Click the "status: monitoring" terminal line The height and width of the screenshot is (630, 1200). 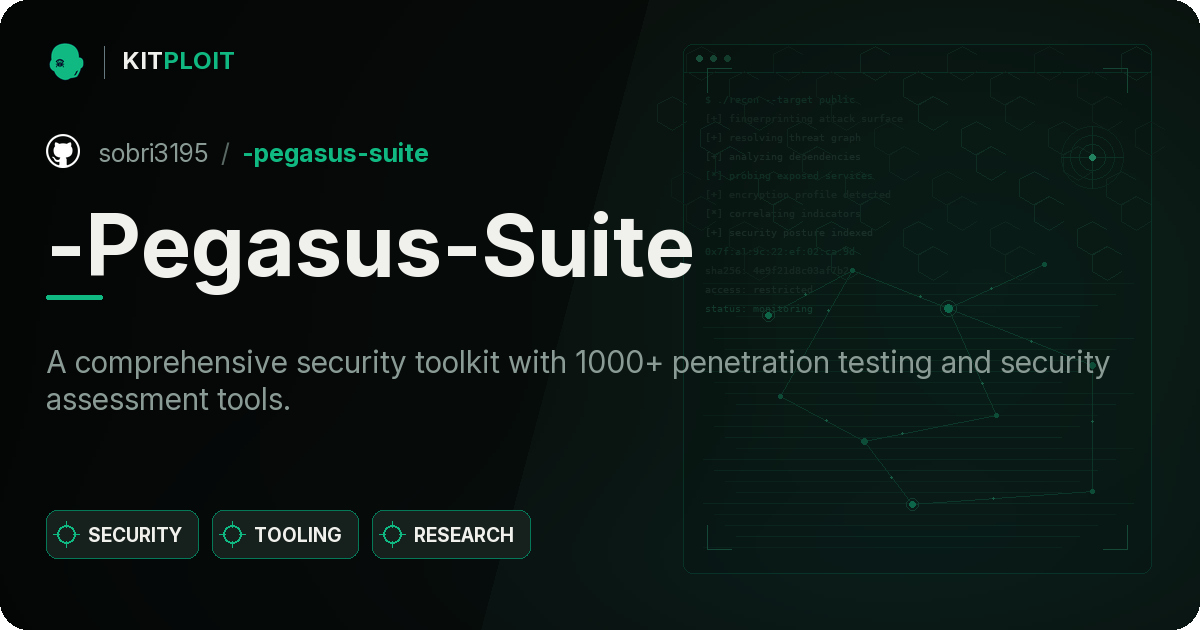point(759,309)
